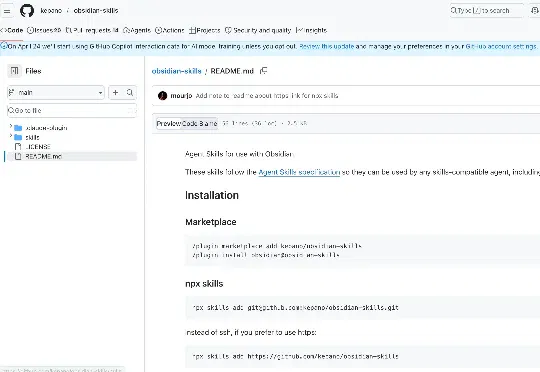Viewport: 540px width, 372px height.
Task: Focus the 'Go to file' input
Action: pos(72,111)
